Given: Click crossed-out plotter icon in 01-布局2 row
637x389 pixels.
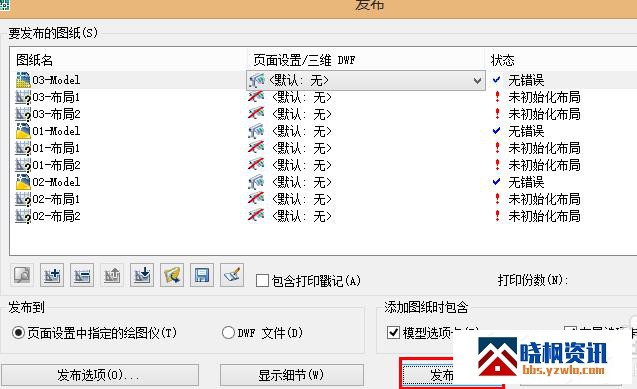Looking at the screenshot, I should tap(256, 165).
